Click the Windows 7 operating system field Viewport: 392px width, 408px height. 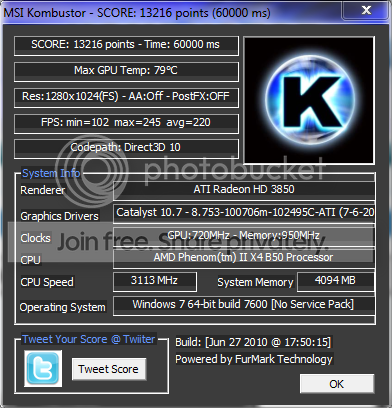pos(244,306)
